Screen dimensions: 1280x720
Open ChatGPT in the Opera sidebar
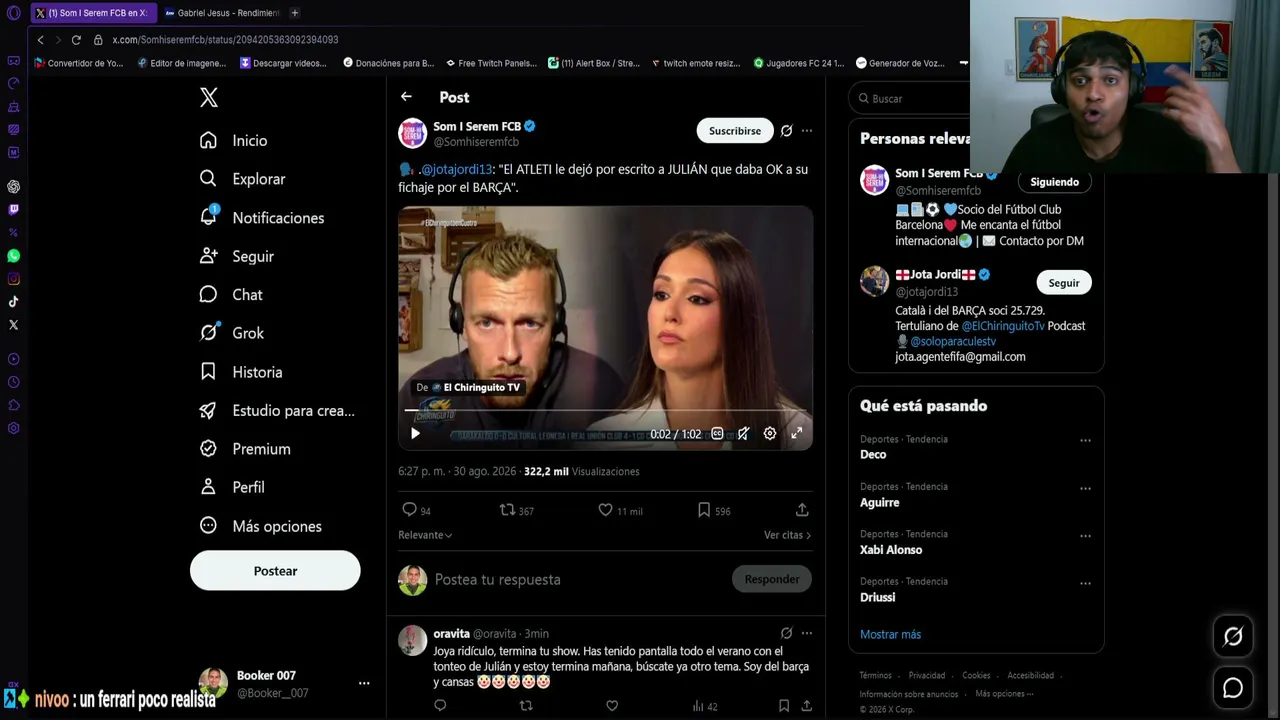tap(13, 187)
